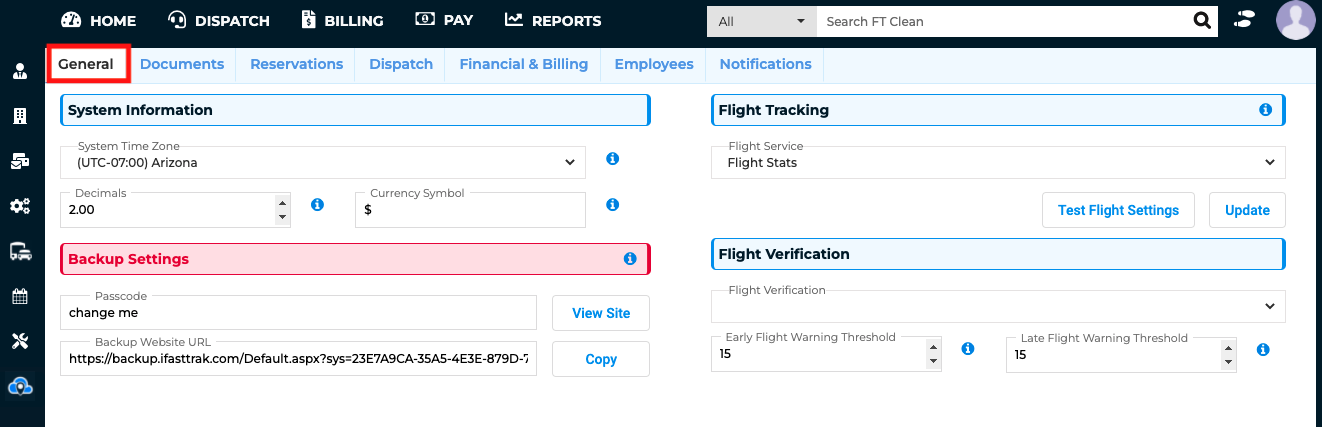Click the Passcode field

click(299, 312)
